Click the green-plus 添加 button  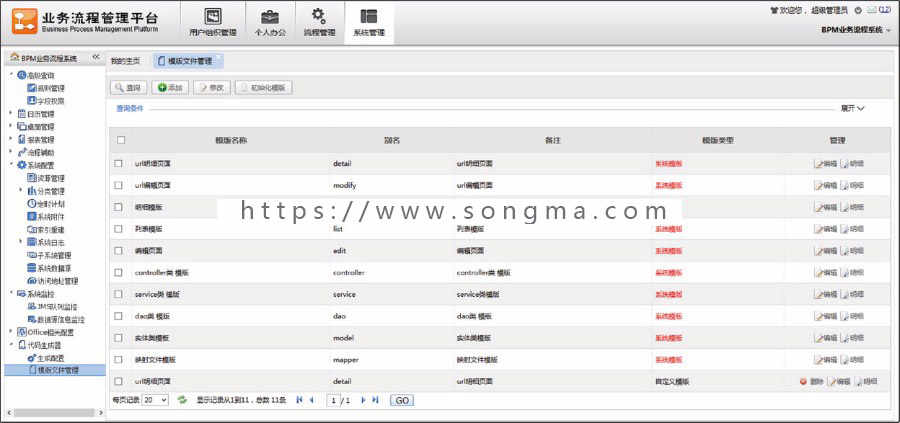(x=170, y=88)
